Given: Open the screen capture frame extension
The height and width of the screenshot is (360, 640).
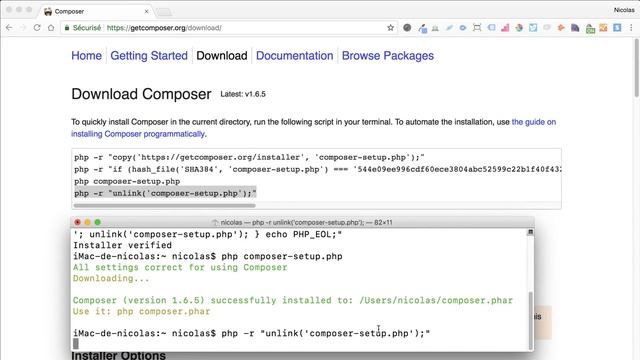Looking at the screenshot, I should pos(477,28).
